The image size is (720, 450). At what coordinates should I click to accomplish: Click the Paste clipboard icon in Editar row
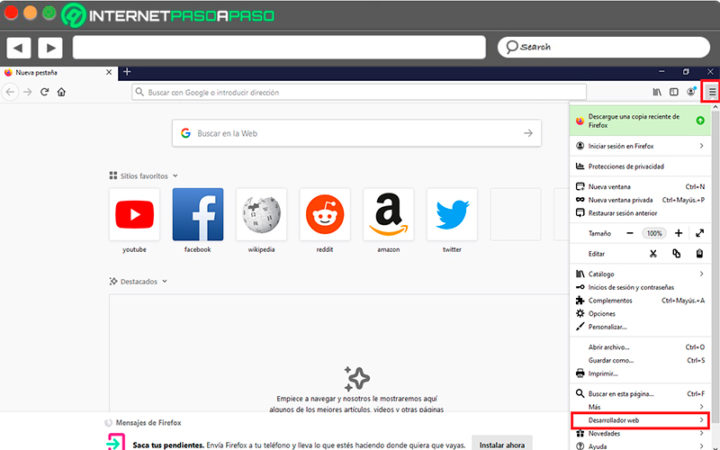pos(700,254)
